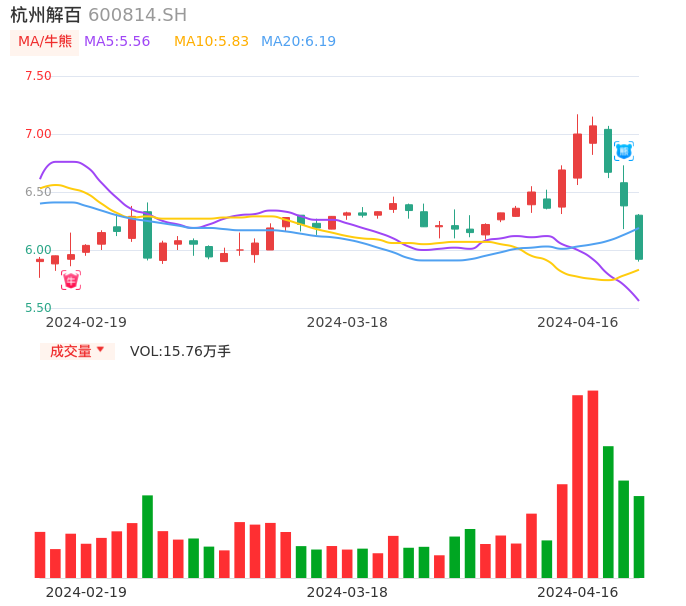The image size is (686, 606).
Task: Open the 成交量 indicator dropdown
Action: coord(77,351)
